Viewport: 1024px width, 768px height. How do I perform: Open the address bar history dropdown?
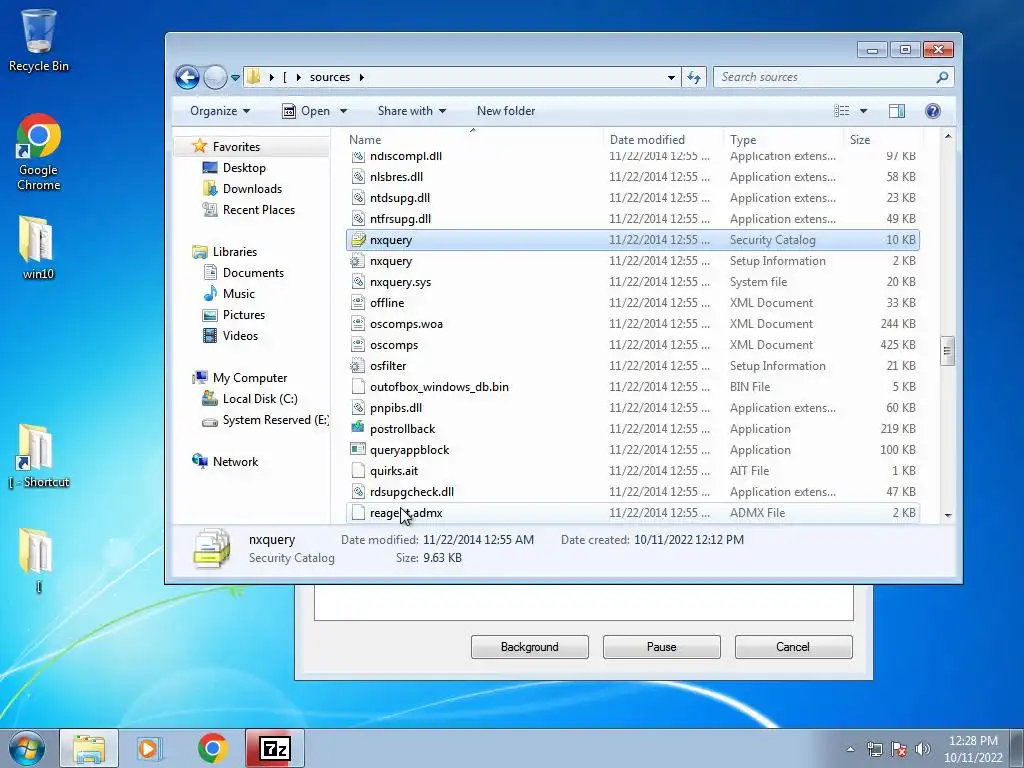click(671, 78)
